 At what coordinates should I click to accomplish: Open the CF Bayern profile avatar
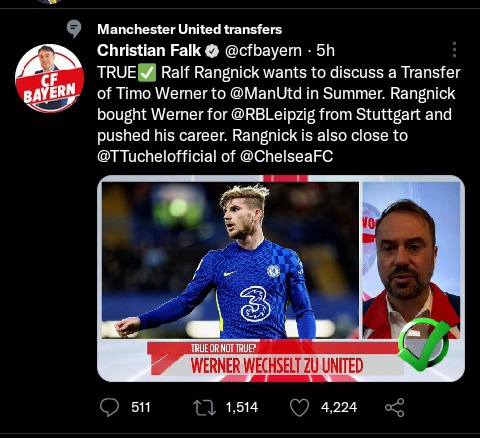point(49,78)
